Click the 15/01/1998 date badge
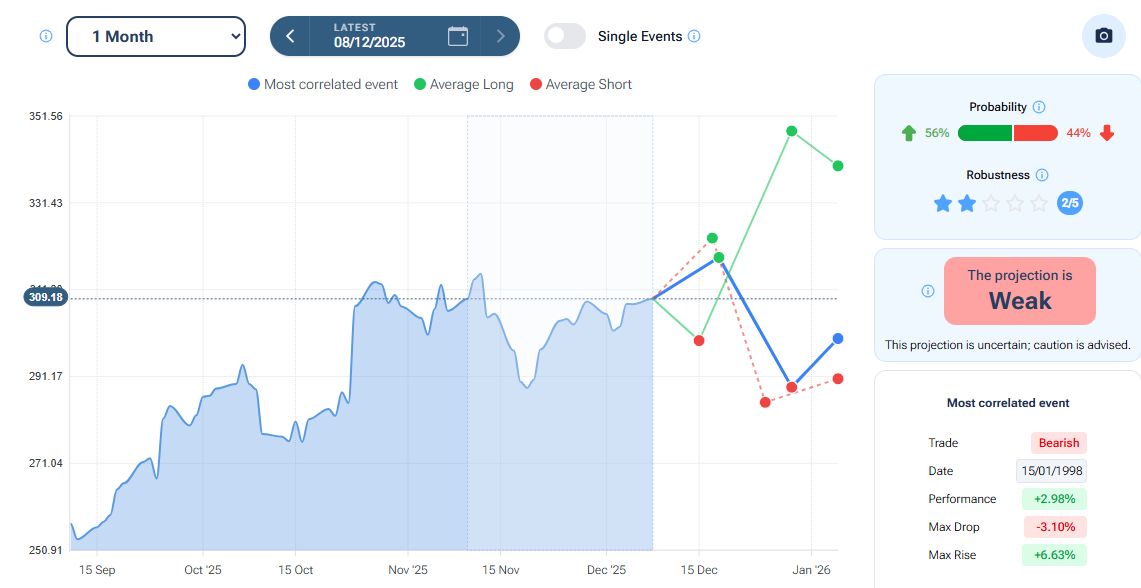This screenshot has height=588, width=1141. point(1051,471)
